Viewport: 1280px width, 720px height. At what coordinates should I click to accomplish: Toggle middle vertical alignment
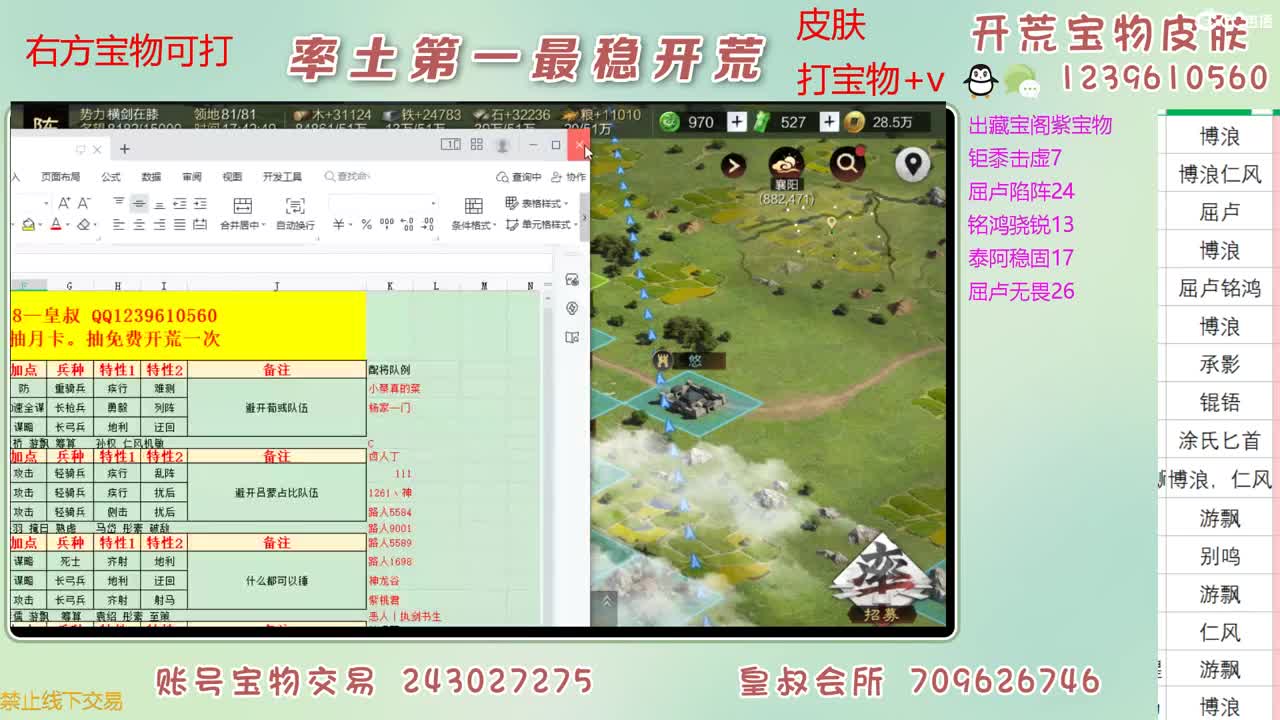139,203
